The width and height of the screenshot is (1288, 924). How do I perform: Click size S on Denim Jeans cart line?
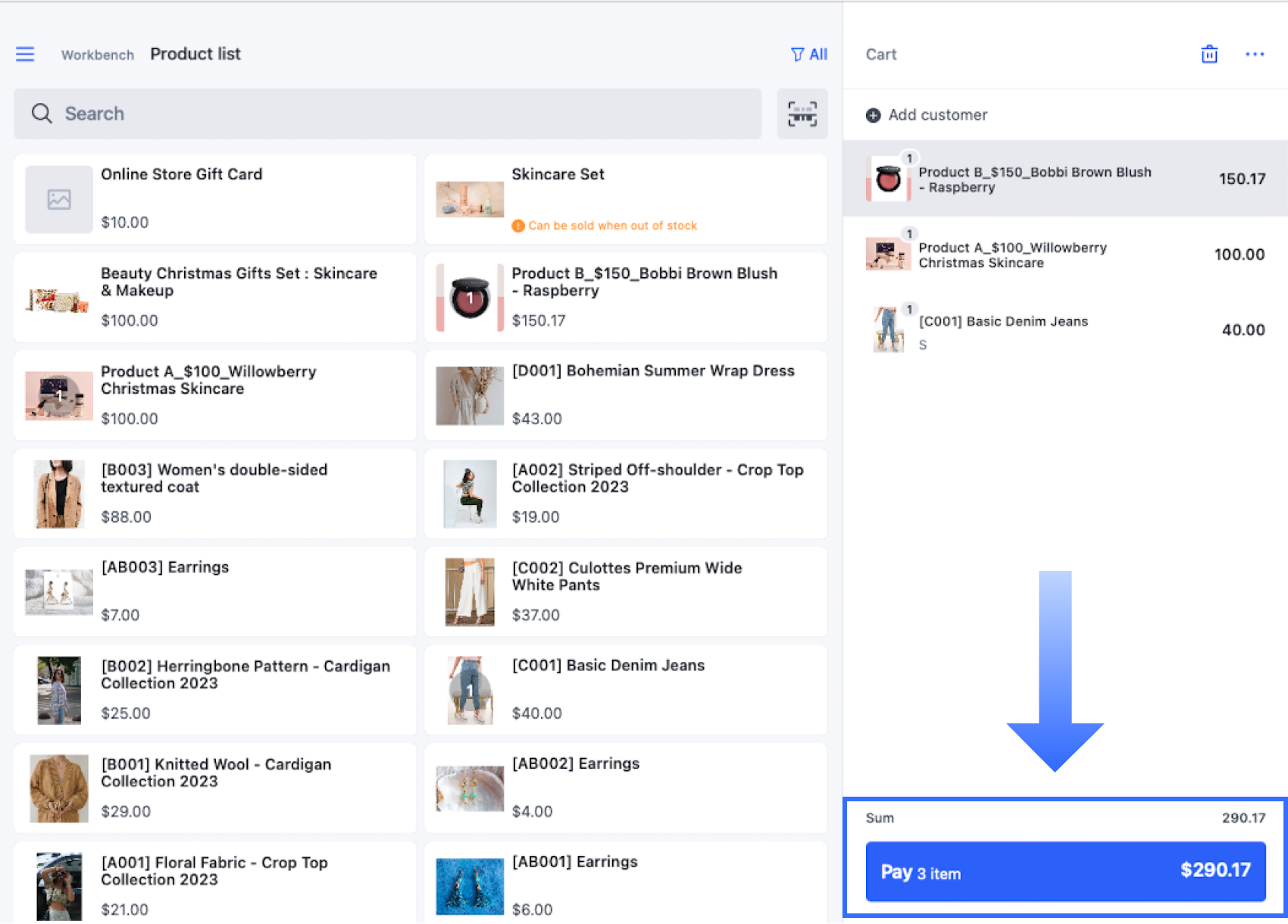tap(923, 345)
